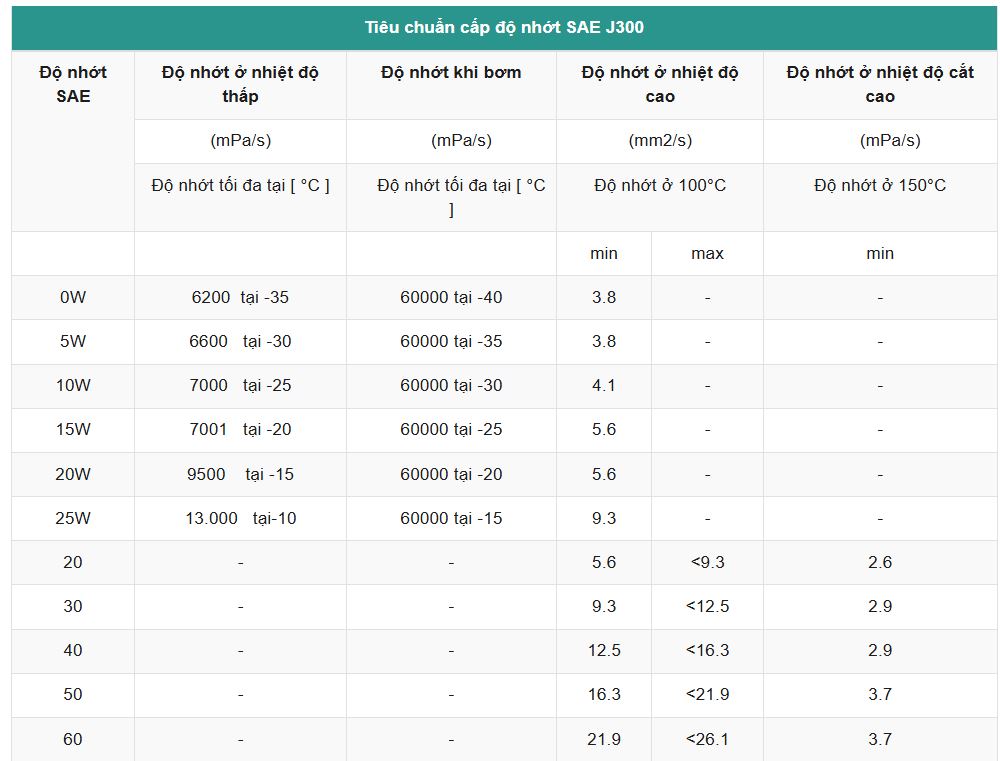Click the table title 'Tiêu chuẩn cấp độ nhớt SAE J300'
This screenshot has width=1000, height=761.
504,27
